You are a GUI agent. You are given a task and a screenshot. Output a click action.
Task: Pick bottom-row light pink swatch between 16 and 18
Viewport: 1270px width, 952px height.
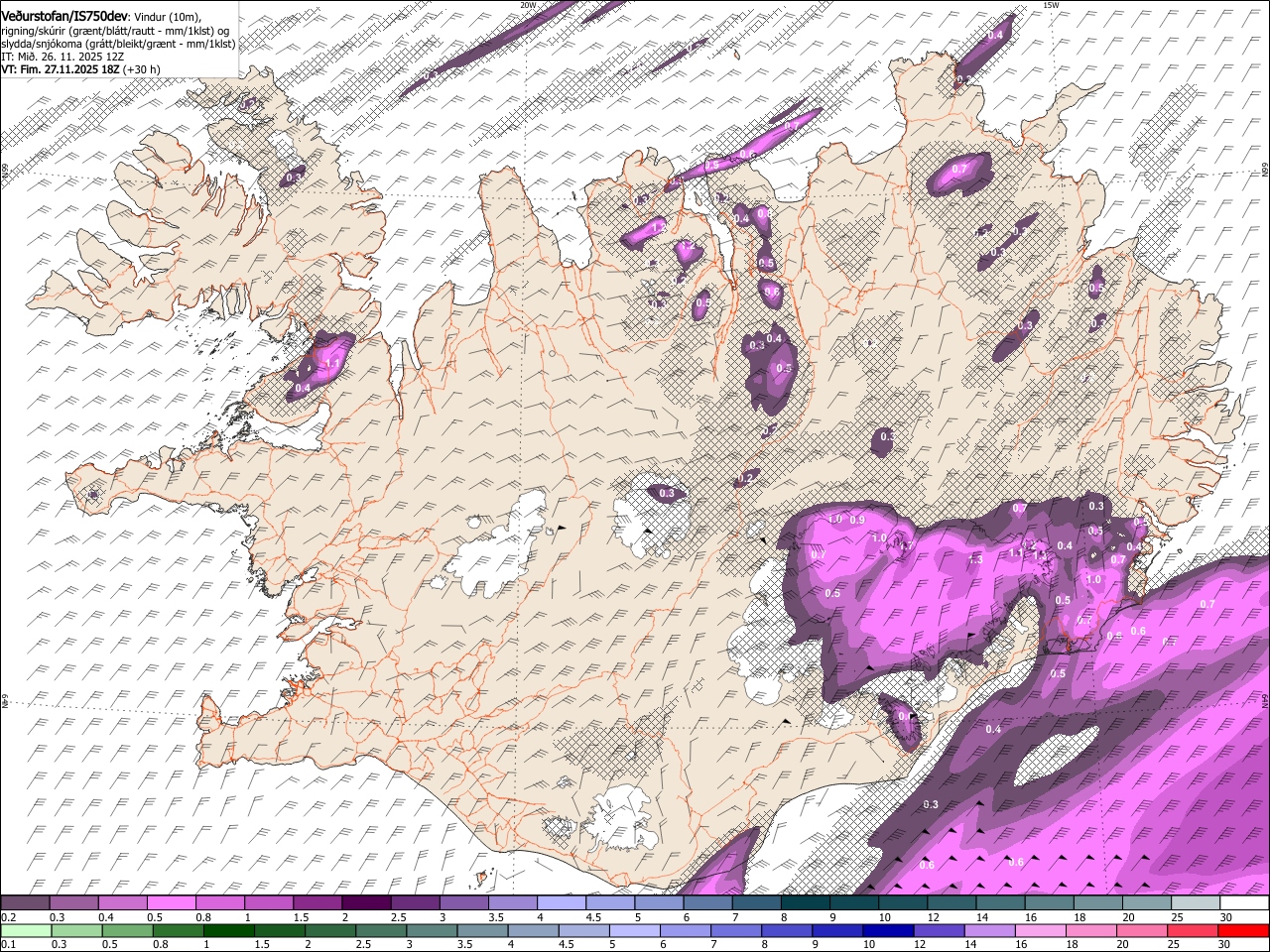pos(1039,930)
